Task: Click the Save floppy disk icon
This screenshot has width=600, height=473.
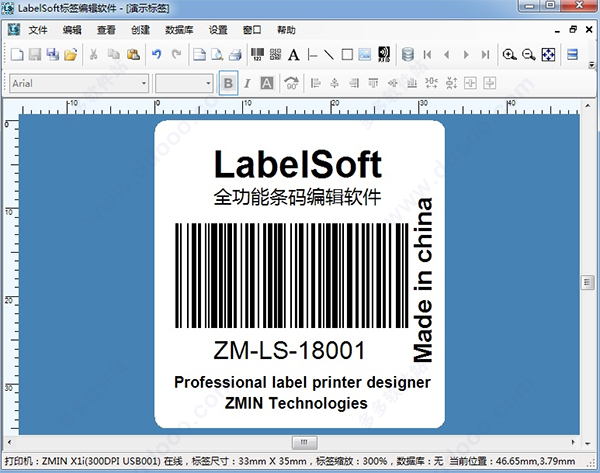Action: point(35,54)
